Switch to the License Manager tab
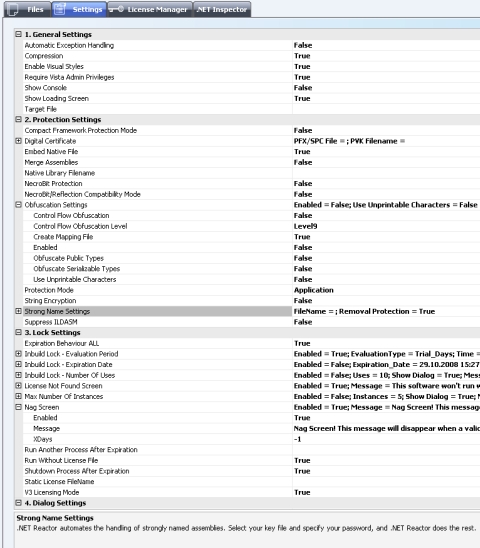This screenshot has height=548, width=480. point(150,9)
